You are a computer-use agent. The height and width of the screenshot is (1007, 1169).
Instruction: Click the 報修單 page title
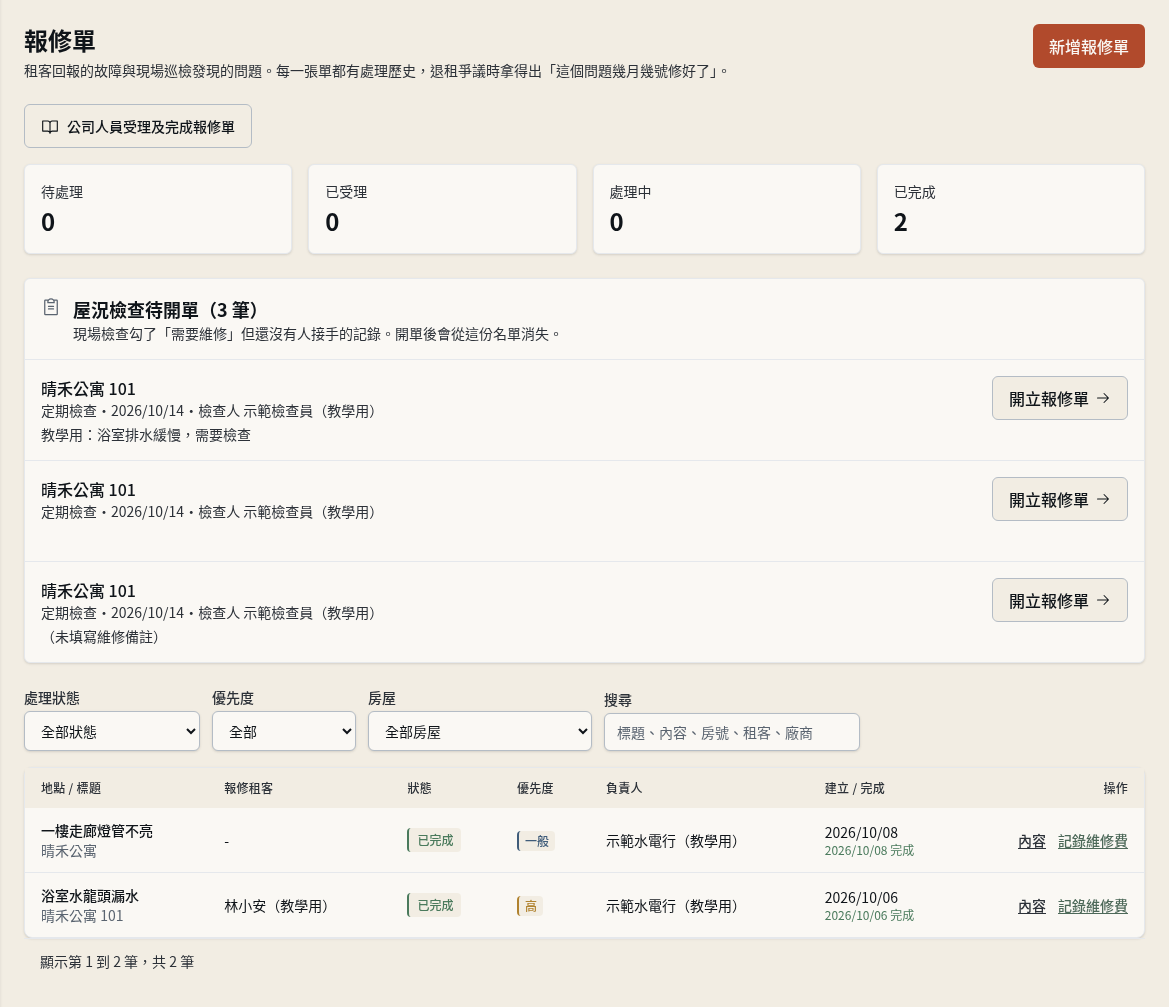point(60,41)
